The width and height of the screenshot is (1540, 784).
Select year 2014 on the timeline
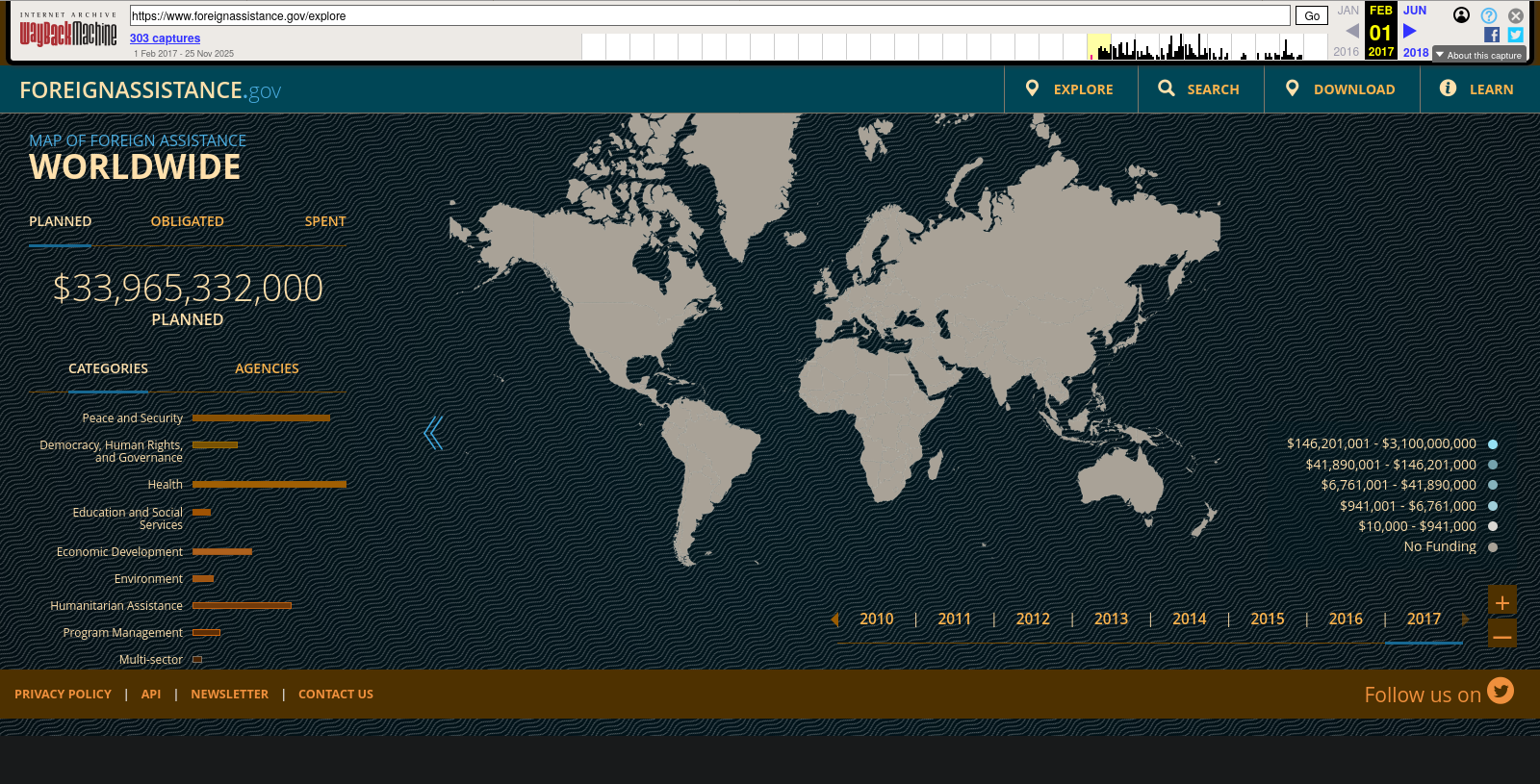tap(1189, 620)
